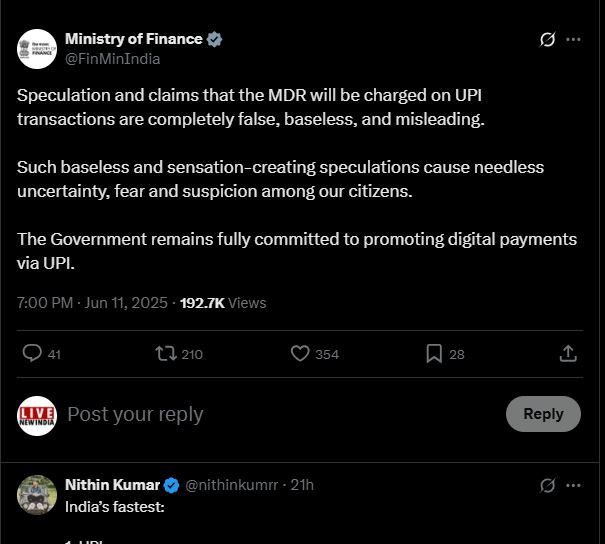Open the 7:00 PM Jun 11 timestamp

94,302
